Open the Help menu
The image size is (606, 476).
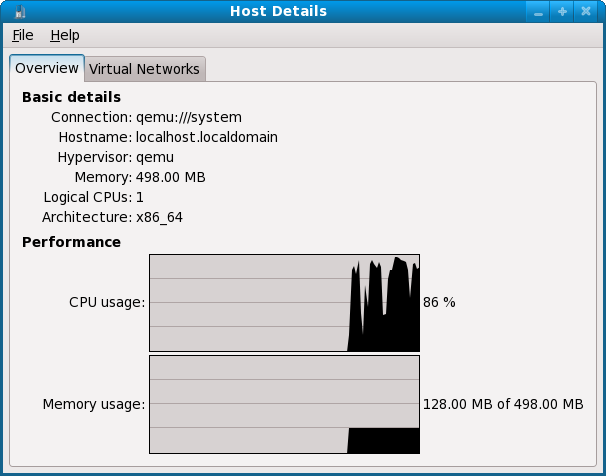[65, 35]
